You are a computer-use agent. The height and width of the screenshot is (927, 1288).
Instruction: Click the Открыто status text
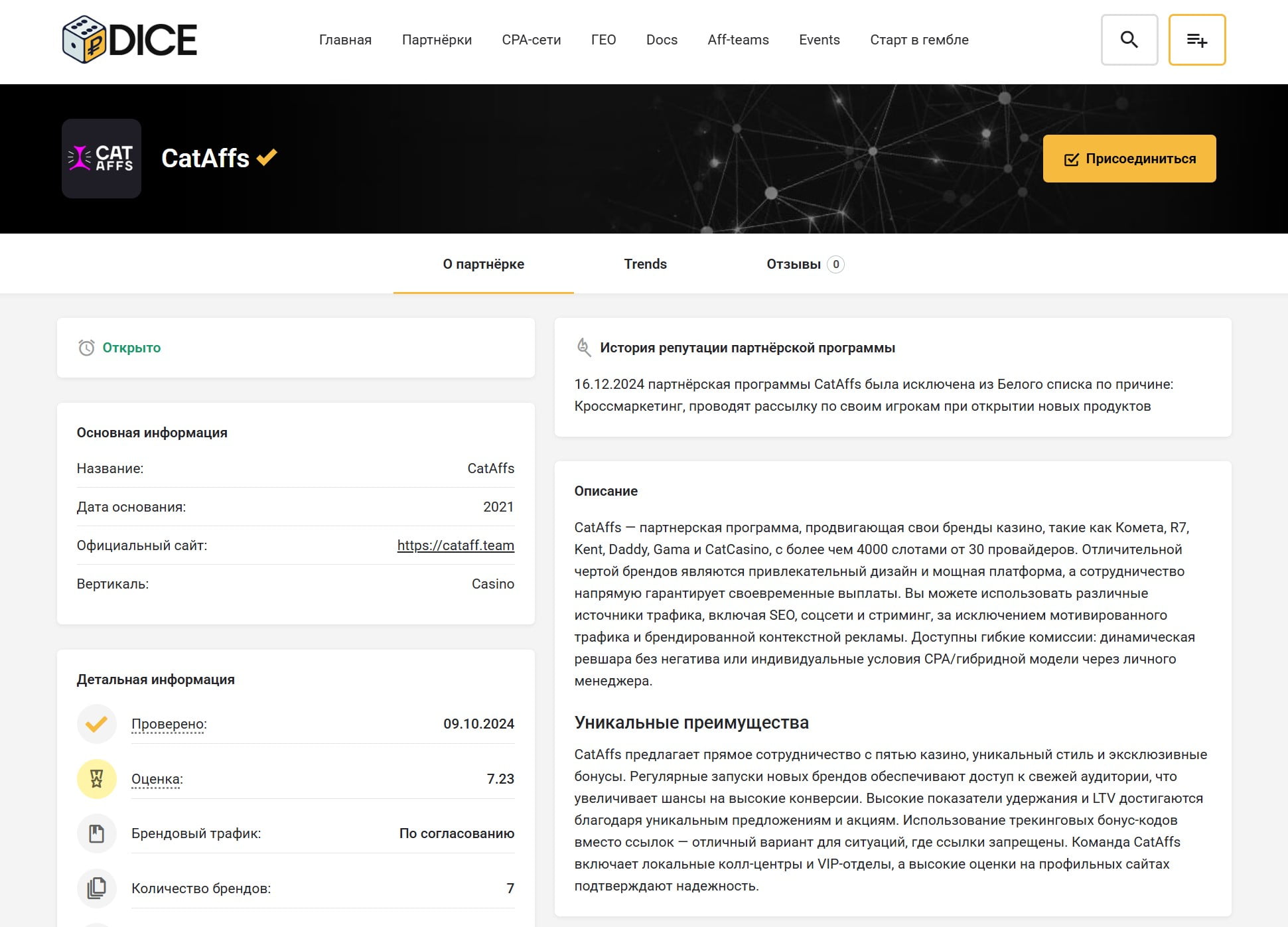[x=131, y=348]
